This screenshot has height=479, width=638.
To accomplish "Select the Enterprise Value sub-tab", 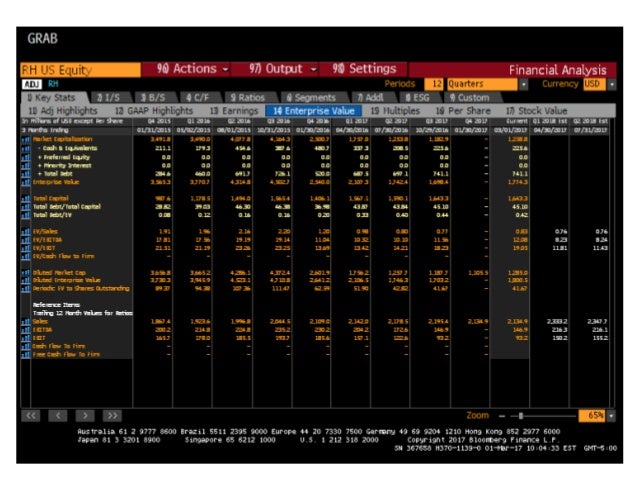I will tap(313, 111).
